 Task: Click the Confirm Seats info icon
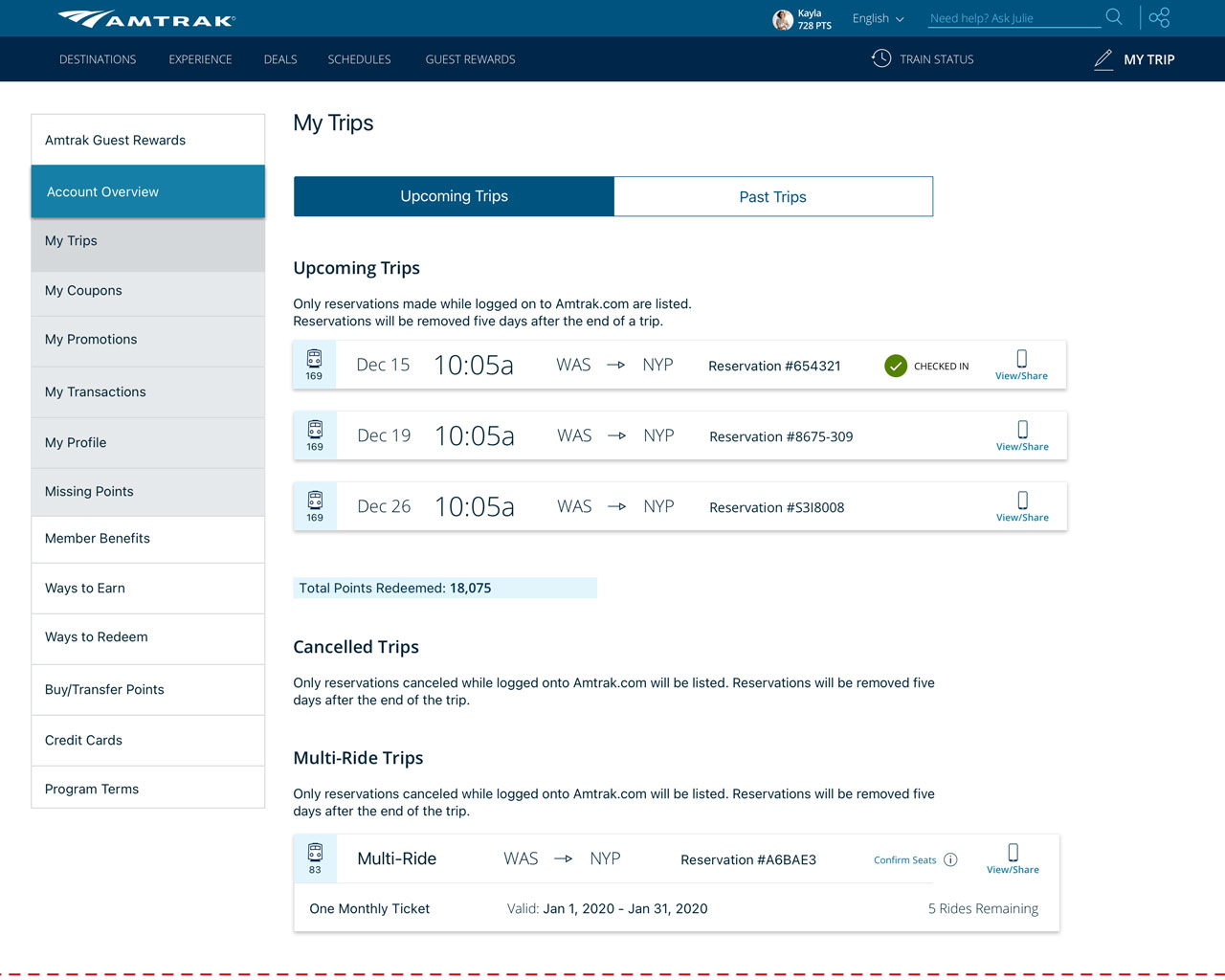click(x=950, y=859)
